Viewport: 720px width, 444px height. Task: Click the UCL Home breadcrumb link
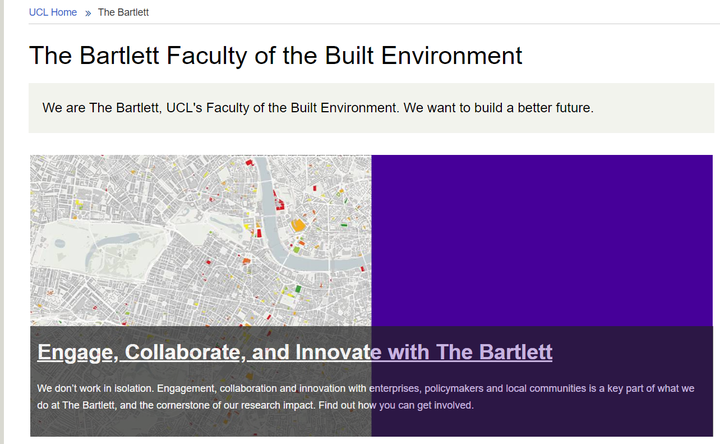click(52, 12)
